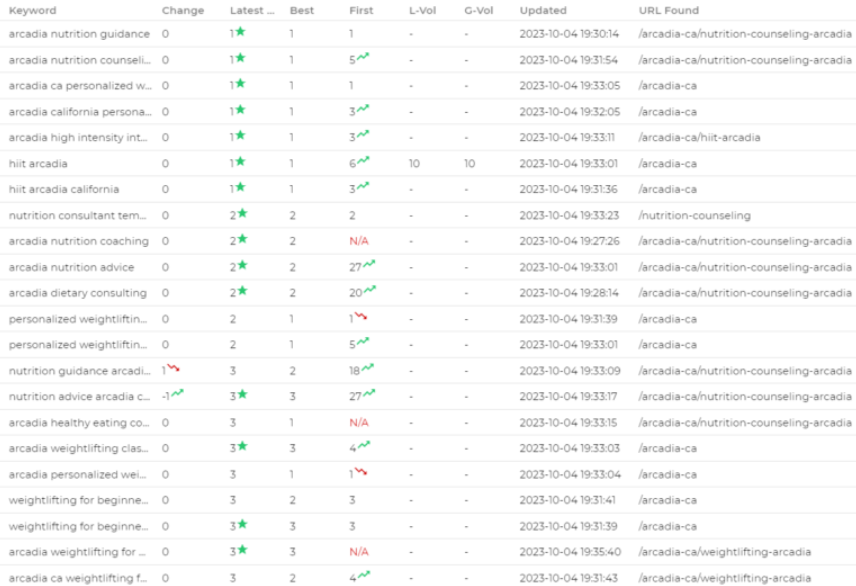The width and height of the screenshot is (856, 586).
Task: Select the hiit arcadia keyword
Action: (x=38, y=163)
